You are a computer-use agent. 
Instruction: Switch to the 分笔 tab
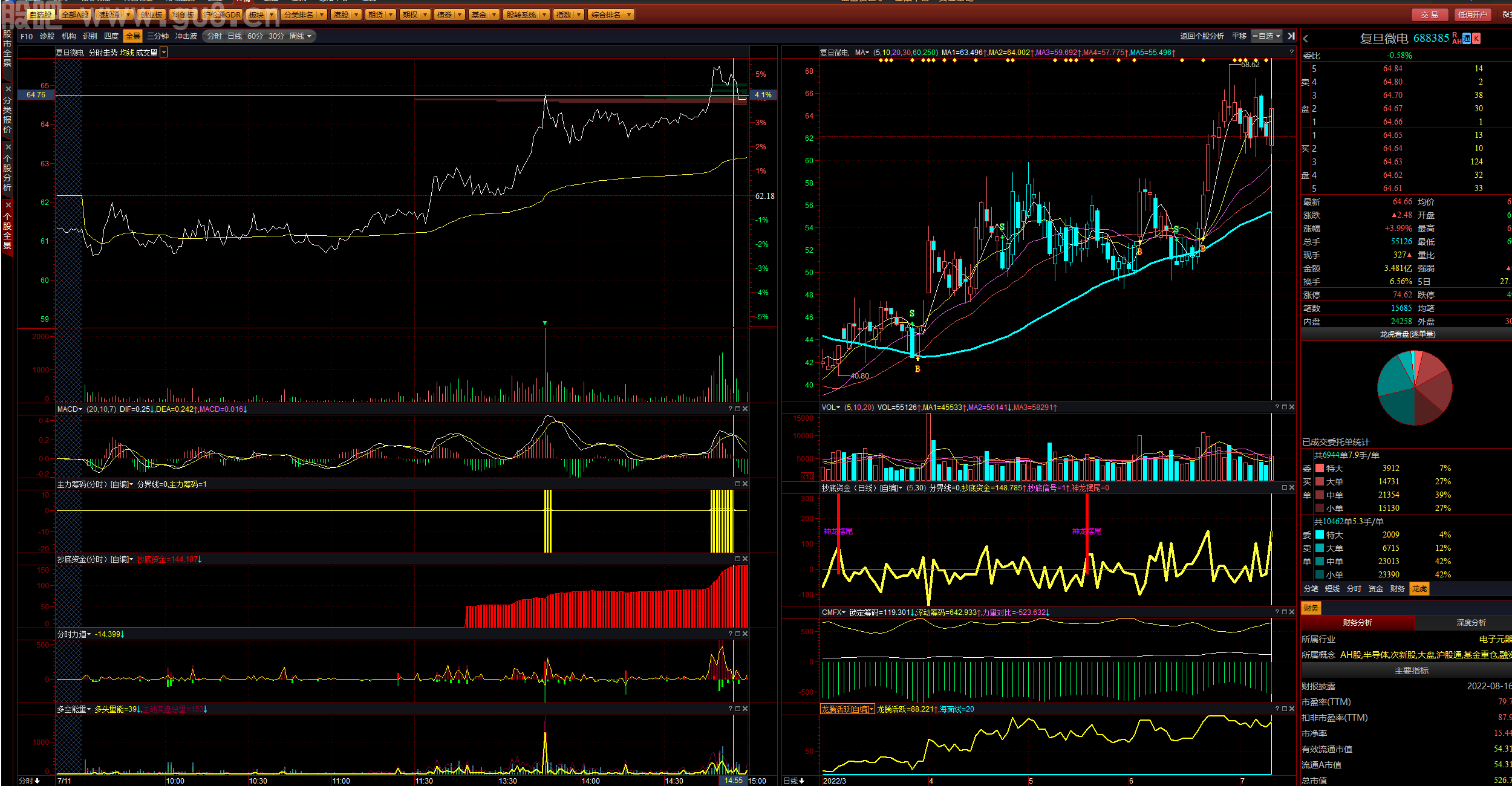click(1311, 589)
